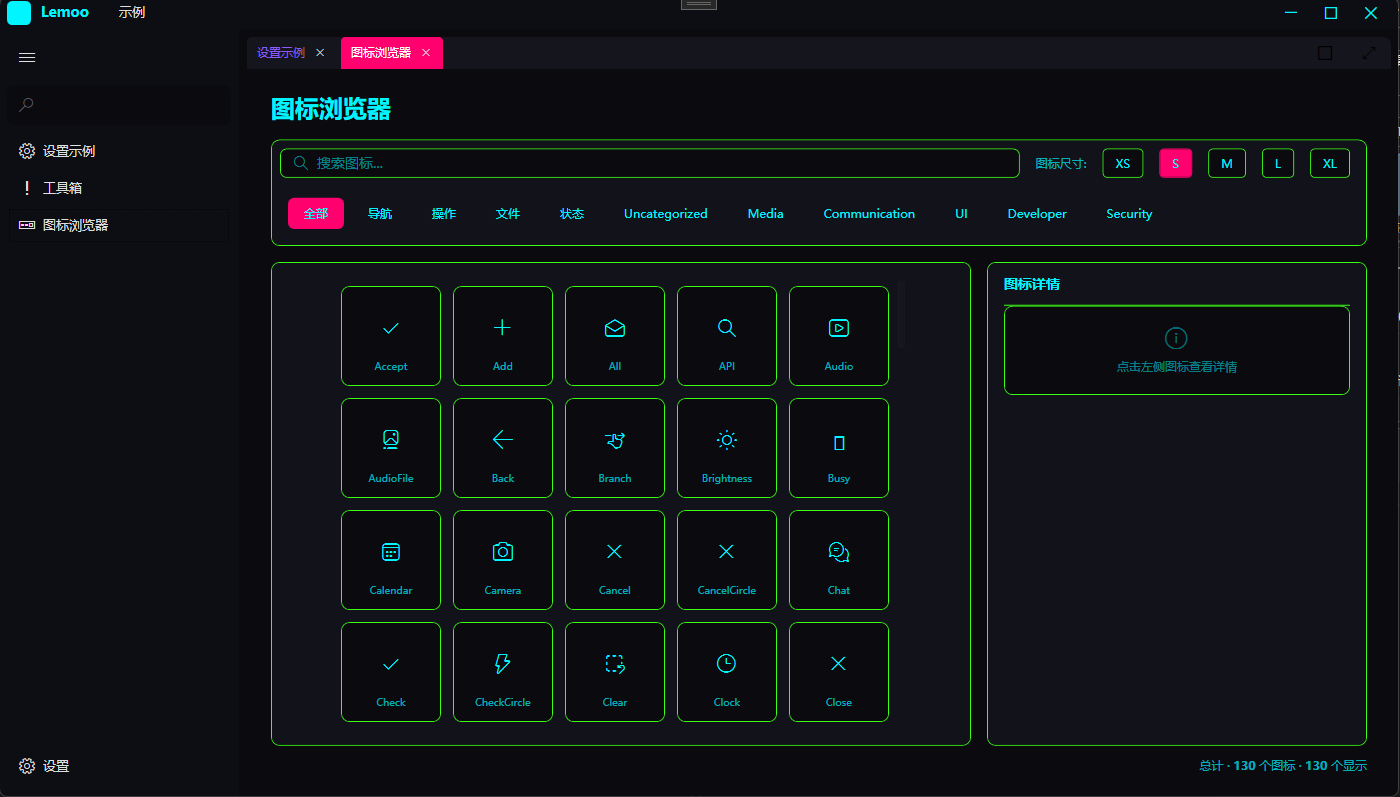Pick the Cancel icon tile
The width and height of the screenshot is (1400, 797).
click(615, 560)
